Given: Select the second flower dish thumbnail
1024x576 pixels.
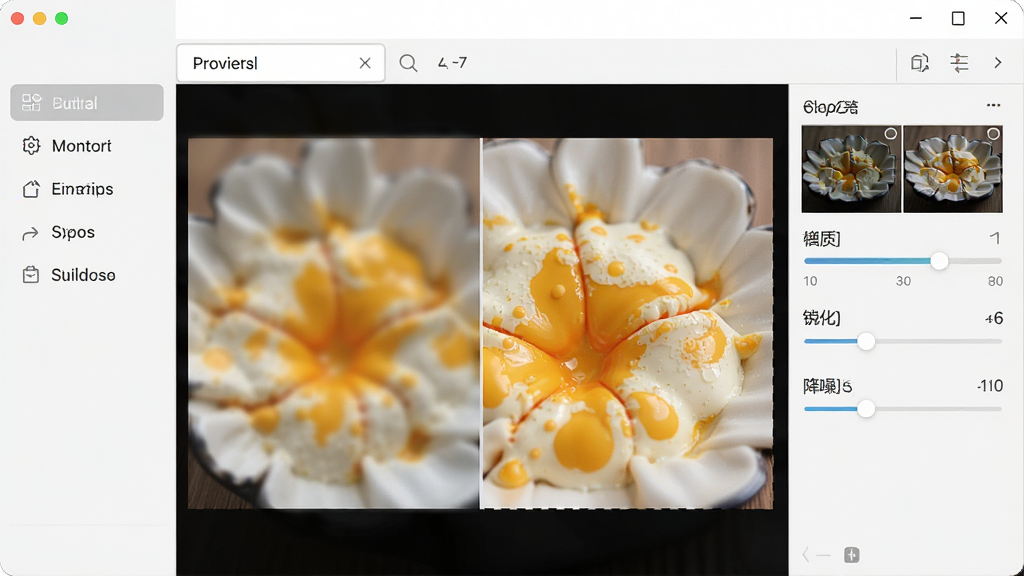Looking at the screenshot, I should pyautogui.click(x=953, y=169).
